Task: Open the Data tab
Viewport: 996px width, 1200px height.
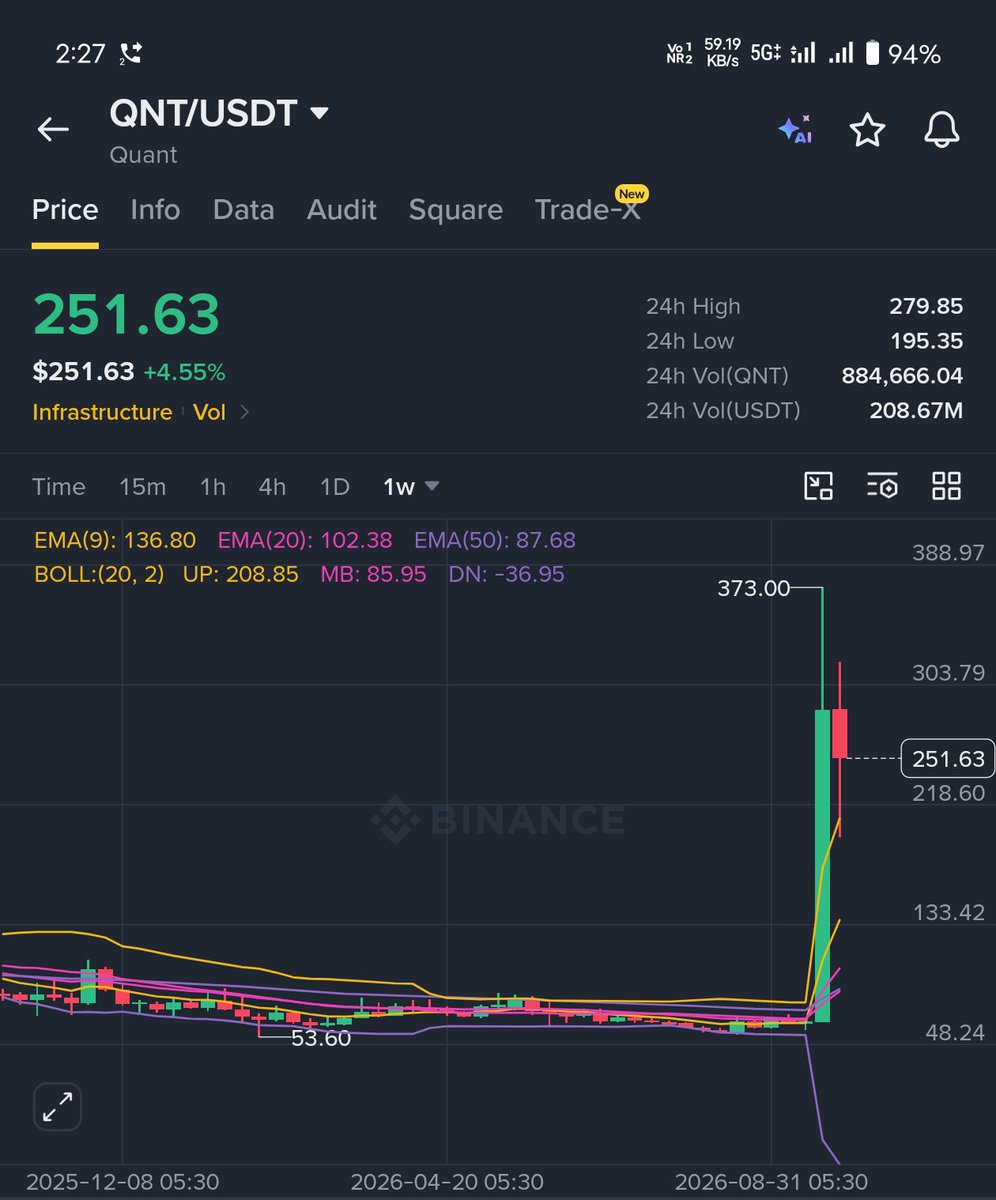Action: (243, 210)
